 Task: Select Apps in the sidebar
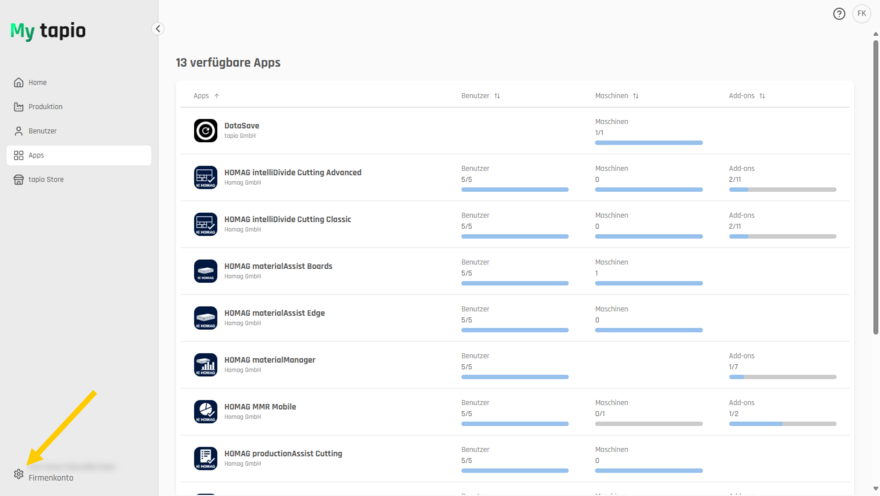coord(79,155)
